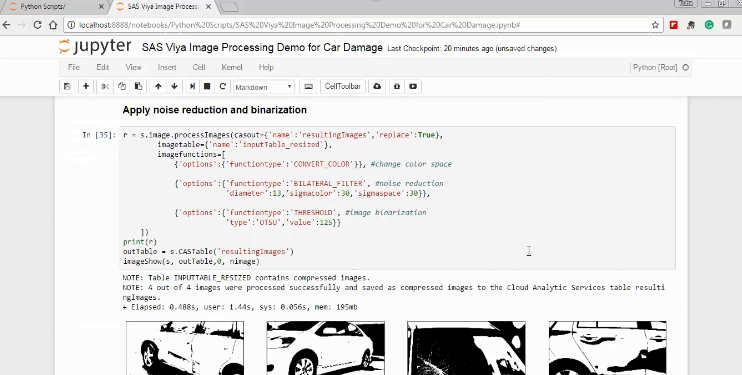Click the Last Checkpoint status text
This screenshot has width=742, height=375.
[x=472, y=48]
